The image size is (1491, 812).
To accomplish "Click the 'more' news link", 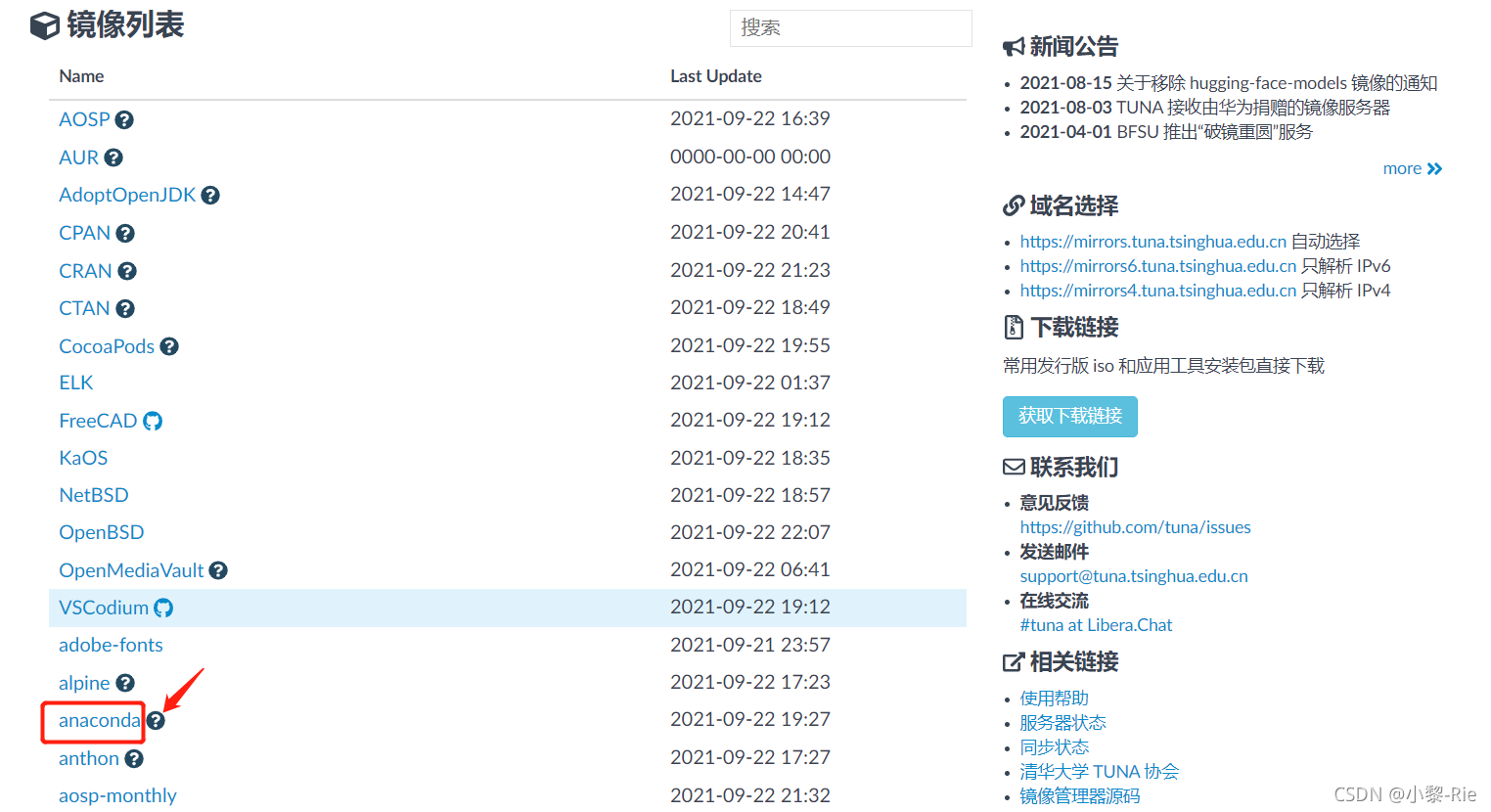I will (1413, 168).
